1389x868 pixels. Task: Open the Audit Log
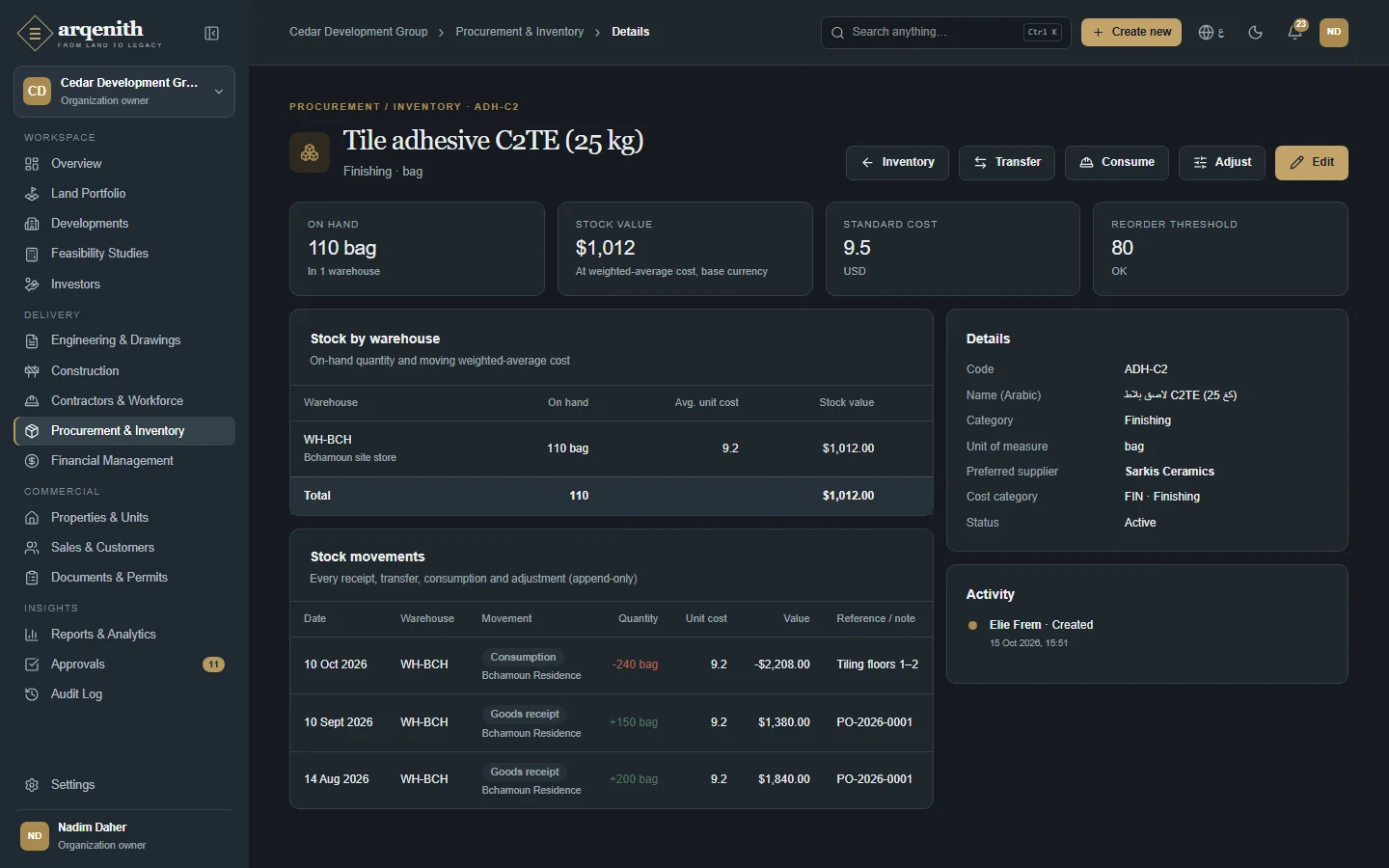124,694
